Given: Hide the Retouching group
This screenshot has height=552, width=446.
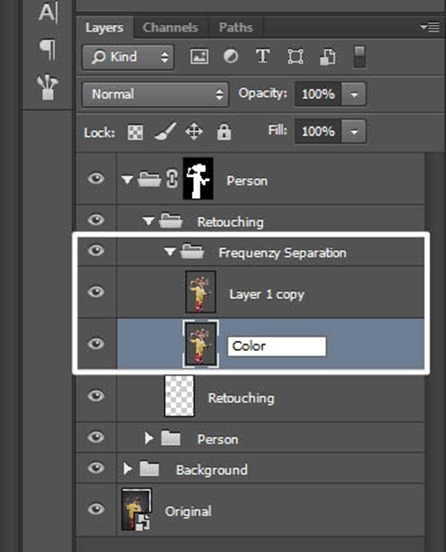Looking at the screenshot, I should pyautogui.click(x=96, y=220).
